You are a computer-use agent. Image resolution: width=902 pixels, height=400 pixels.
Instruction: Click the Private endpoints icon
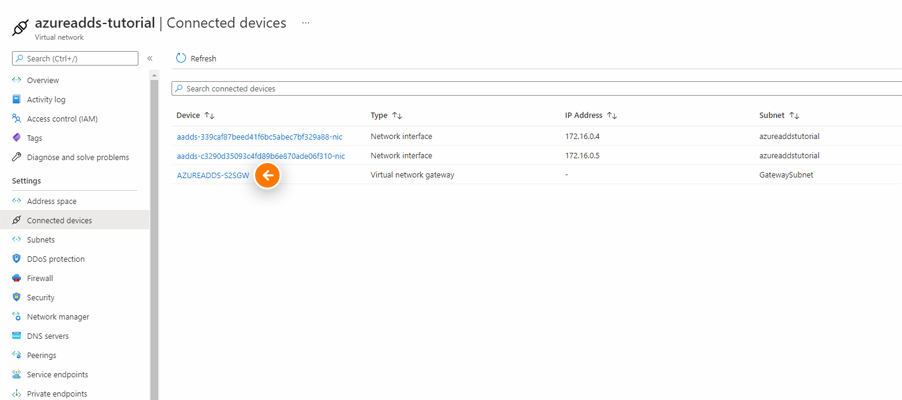(17, 394)
